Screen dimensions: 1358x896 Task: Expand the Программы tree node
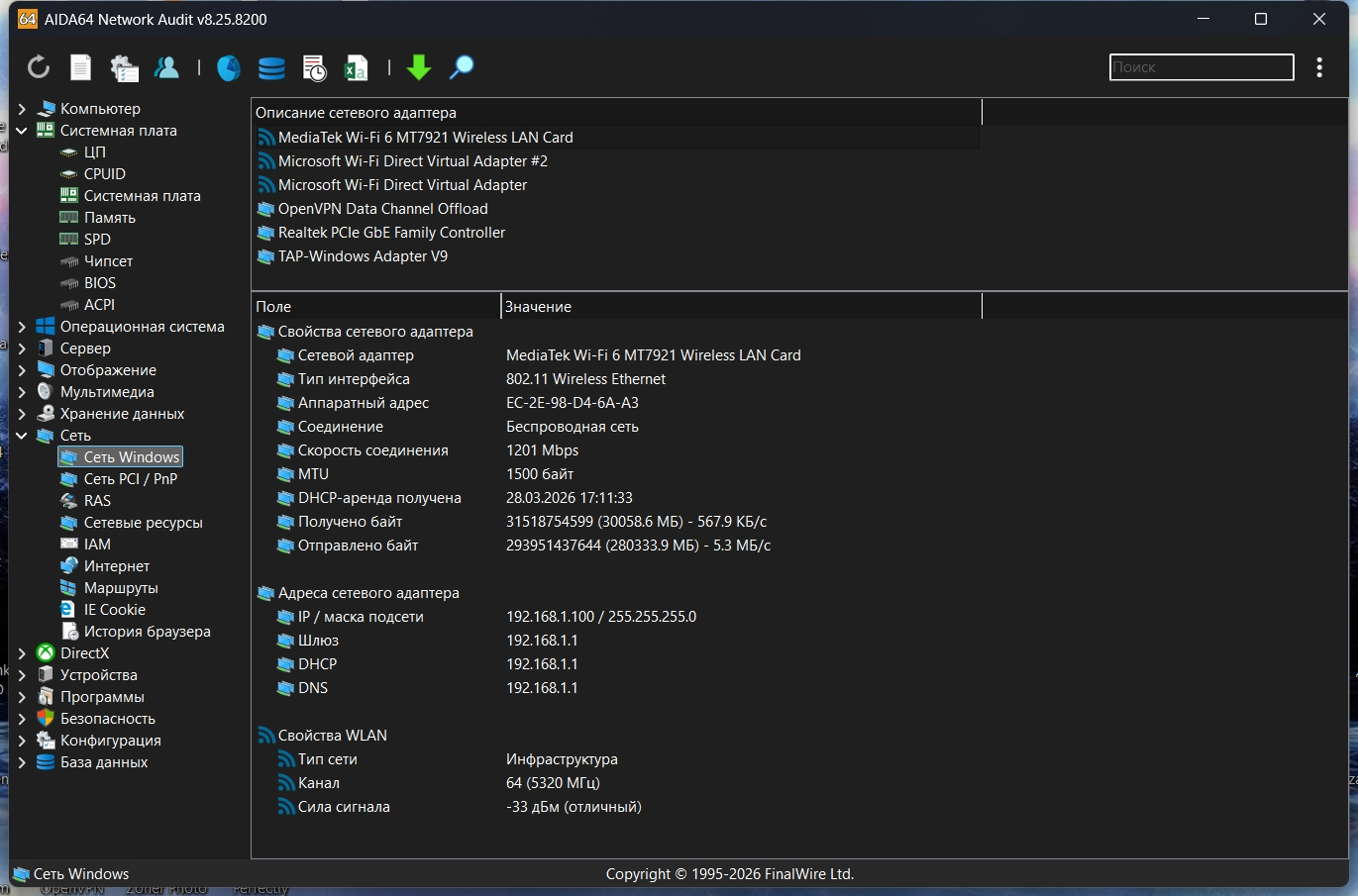22,697
